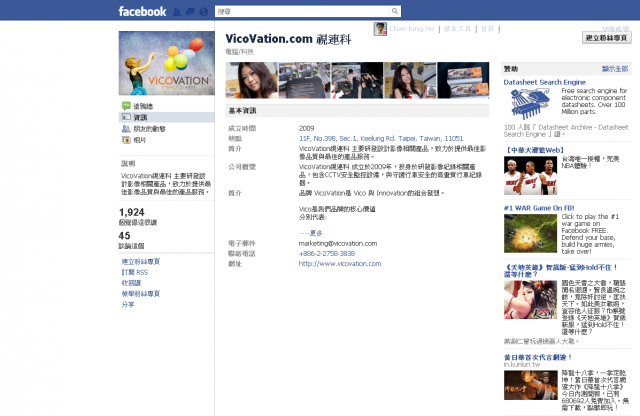
Task: Click the fantasy woman game ad image
Action: (530, 300)
